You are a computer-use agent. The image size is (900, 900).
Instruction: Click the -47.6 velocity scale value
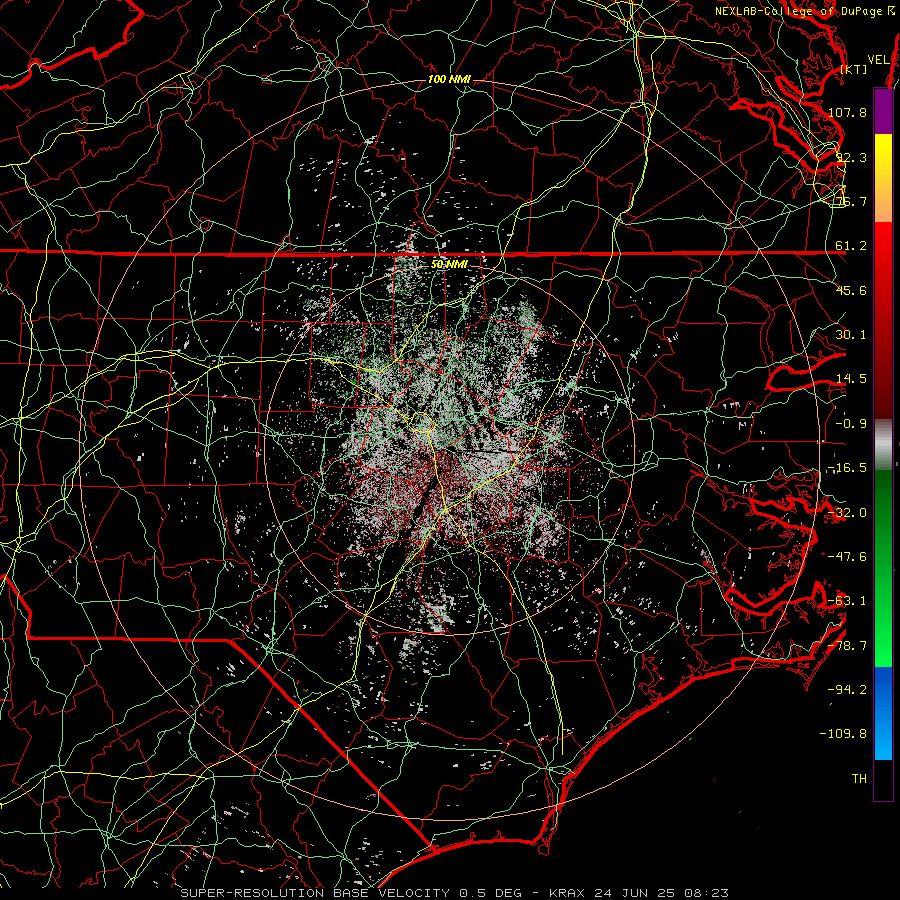[x=847, y=557]
